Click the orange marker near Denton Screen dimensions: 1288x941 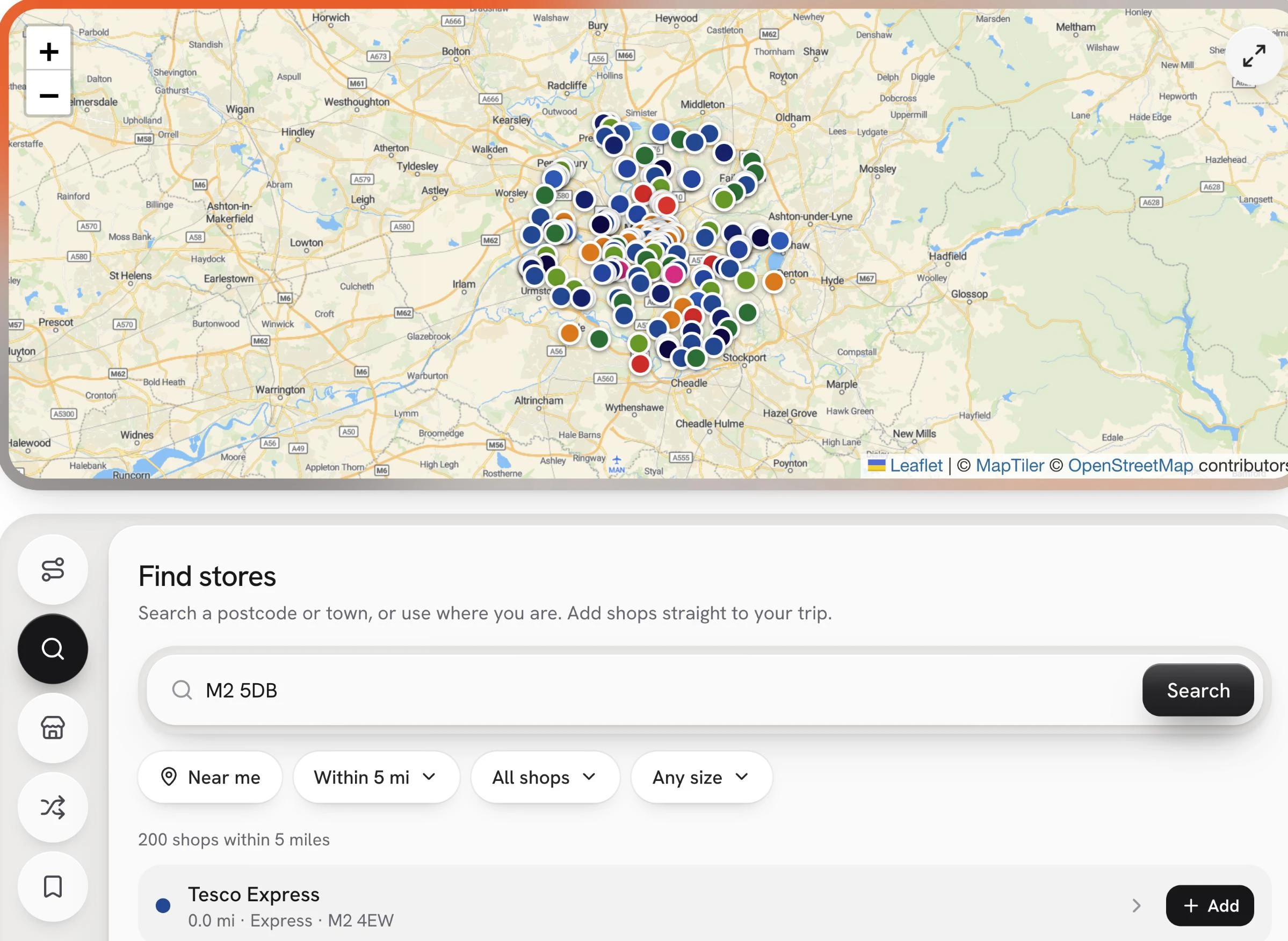click(773, 281)
